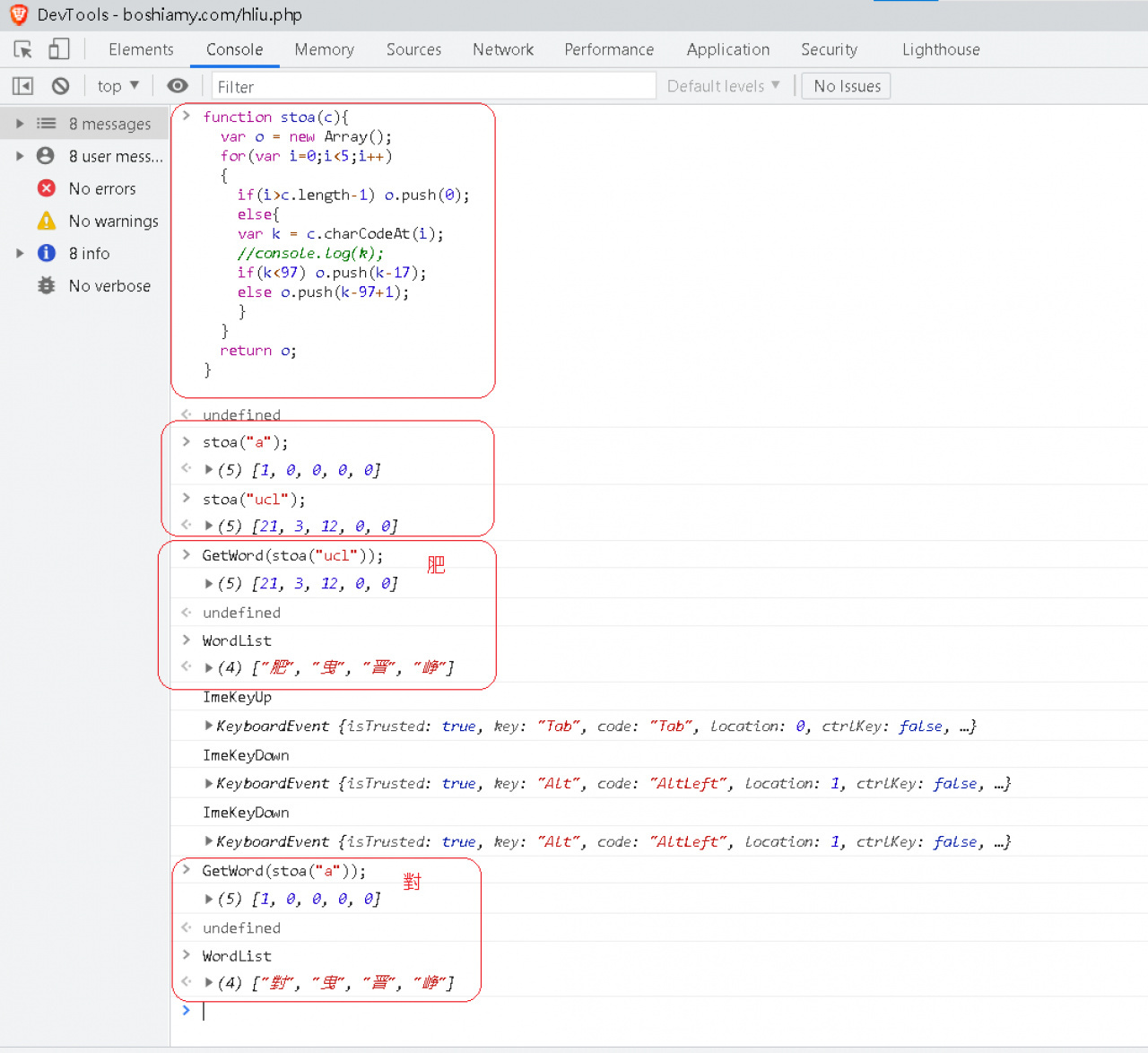1148x1053 pixels.
Task: Select the user messages icon in sidebar
Action: [46, 156]
